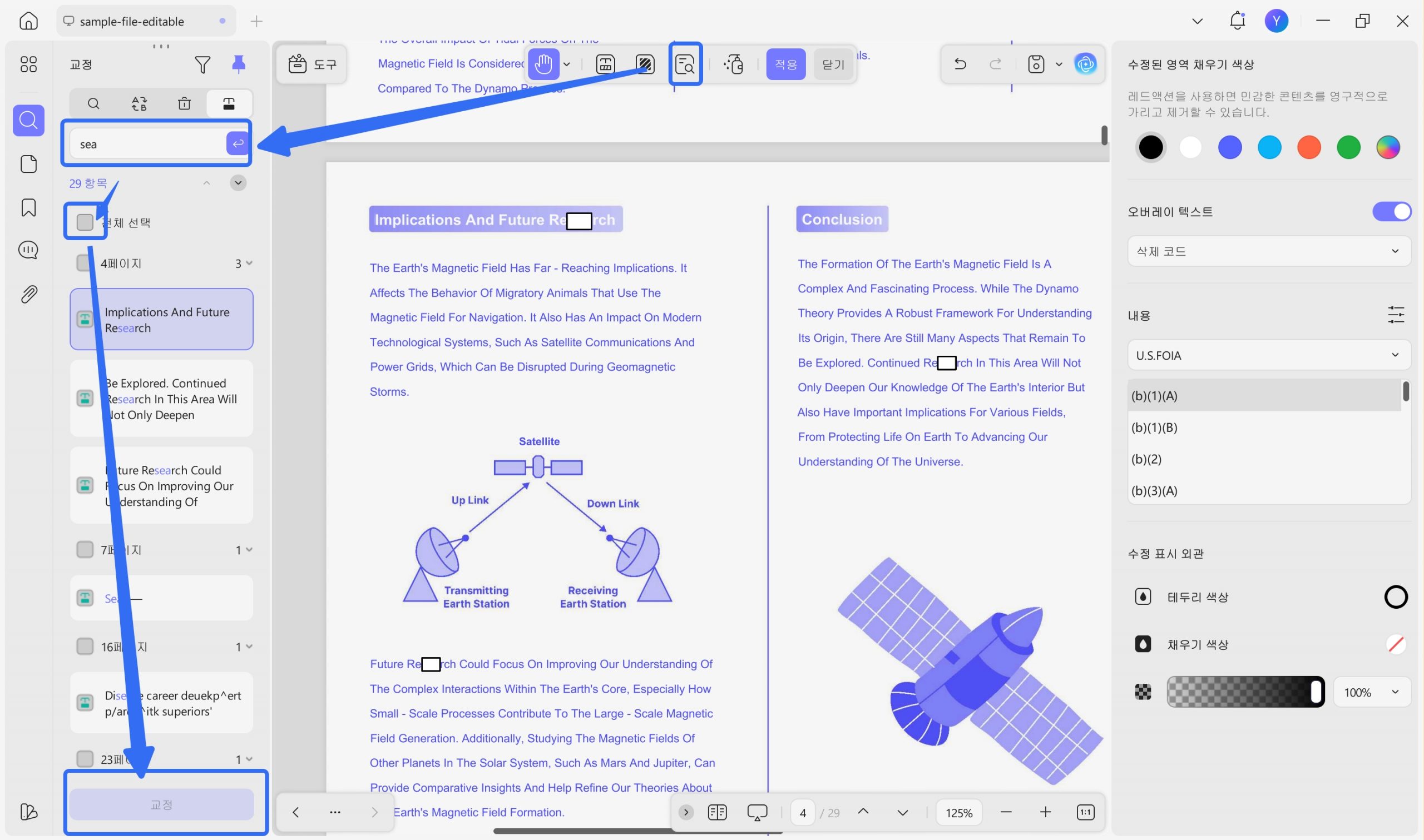Image resolution: width=1424 pixels, height=840 pixels.
Task: Toggle the Future Research Could Focus result checkbox
Action: [85, 485]
